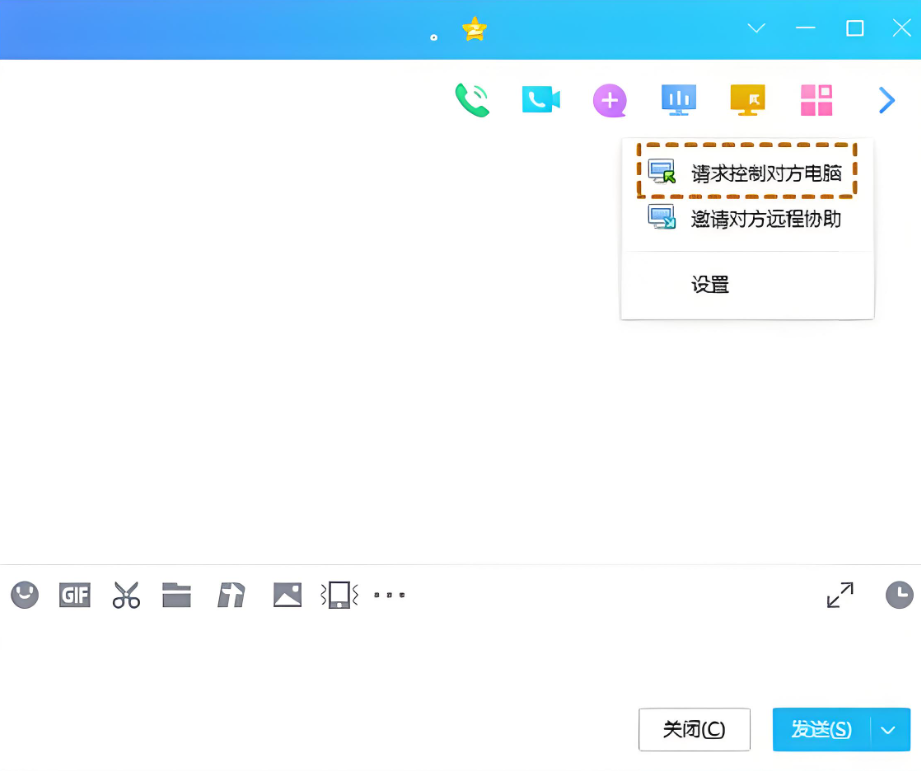This screenshot has height=771, width=921.
Task: Click the send picture icon
Action: point(287,595)
